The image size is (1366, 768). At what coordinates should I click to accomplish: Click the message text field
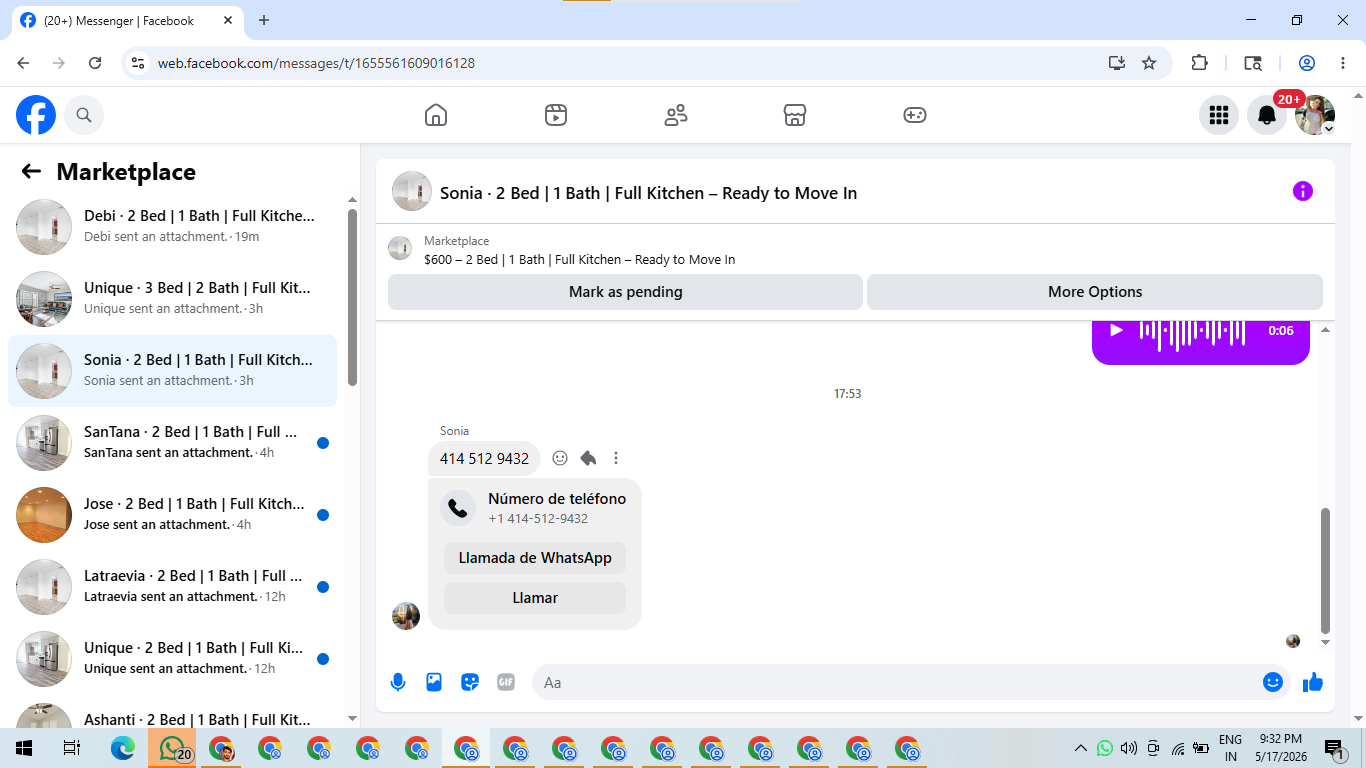coord(895,682)
